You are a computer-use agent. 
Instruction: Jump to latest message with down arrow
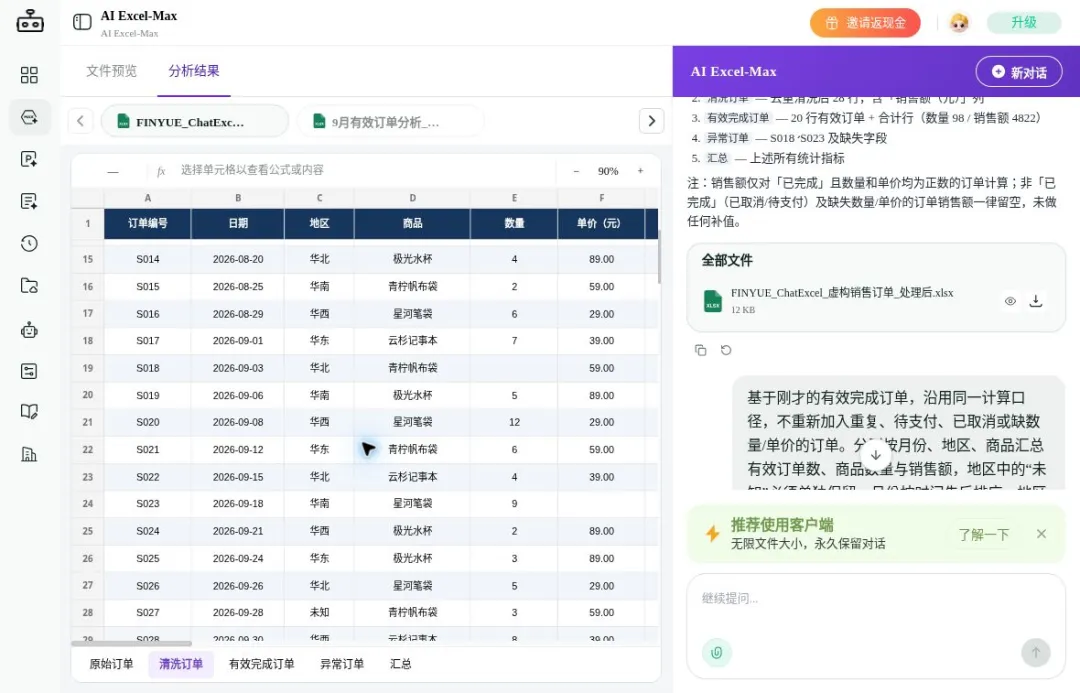[875, 455]
